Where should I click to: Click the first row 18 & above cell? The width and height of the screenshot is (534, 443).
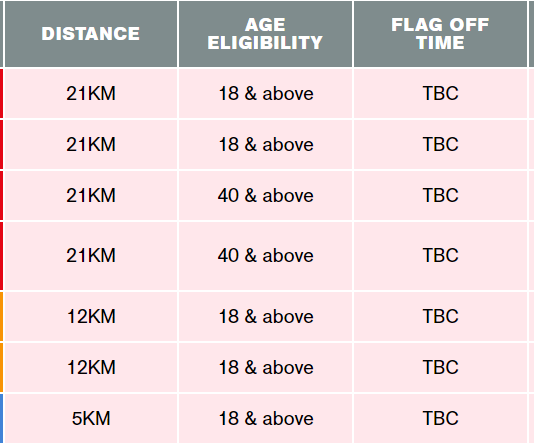pyautogui.click(x=265, y=93)
